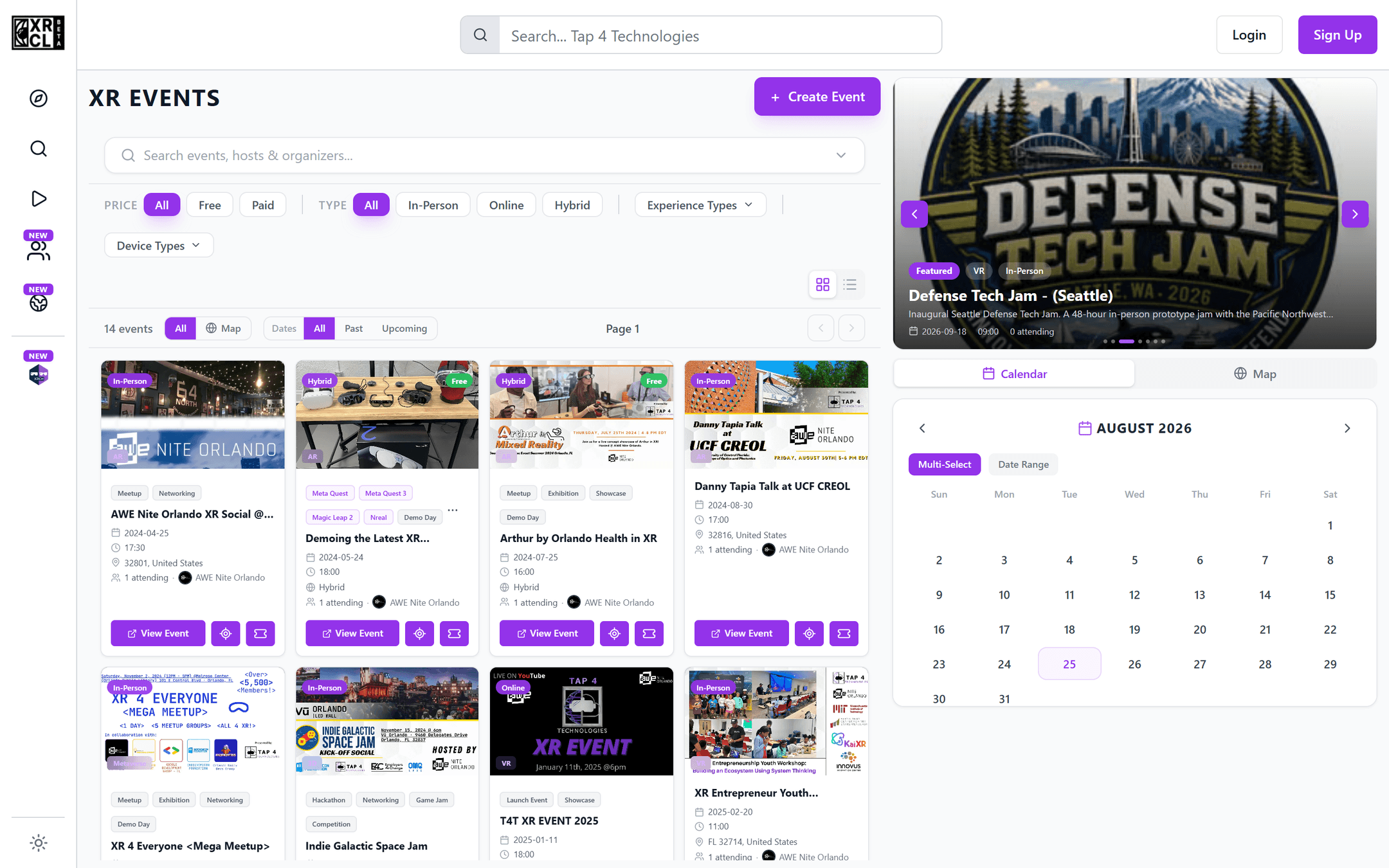
Task: Click ticket icon for AWE Nite Orlando XR Social
Action: coord(260,633)
